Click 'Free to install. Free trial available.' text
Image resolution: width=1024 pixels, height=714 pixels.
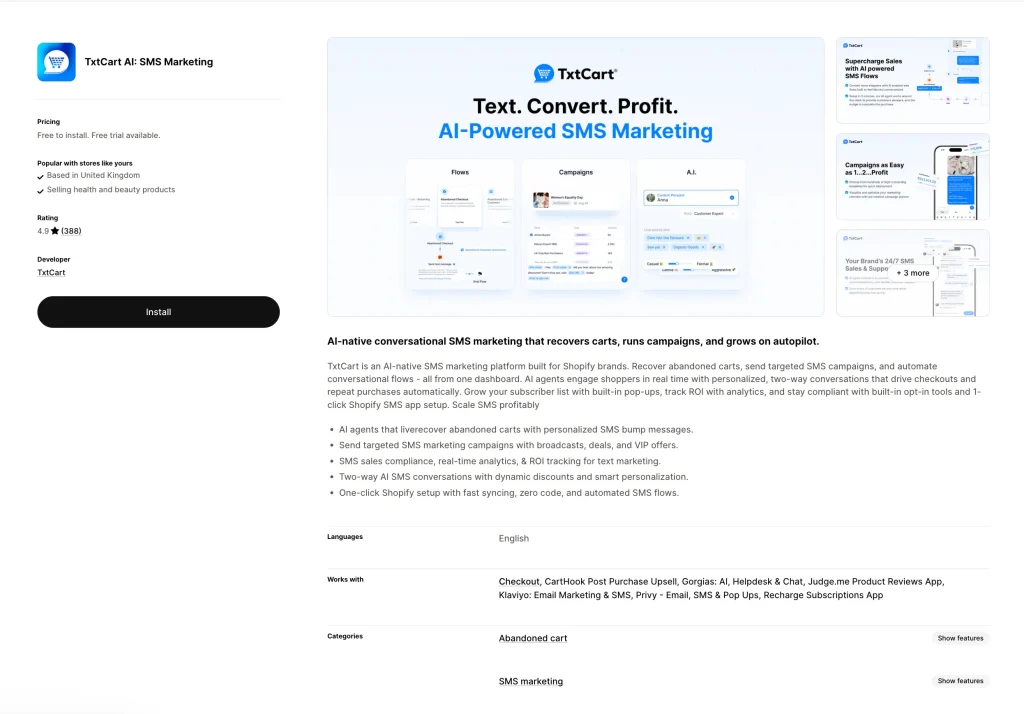pyautogui.click(x=99, y=135)
